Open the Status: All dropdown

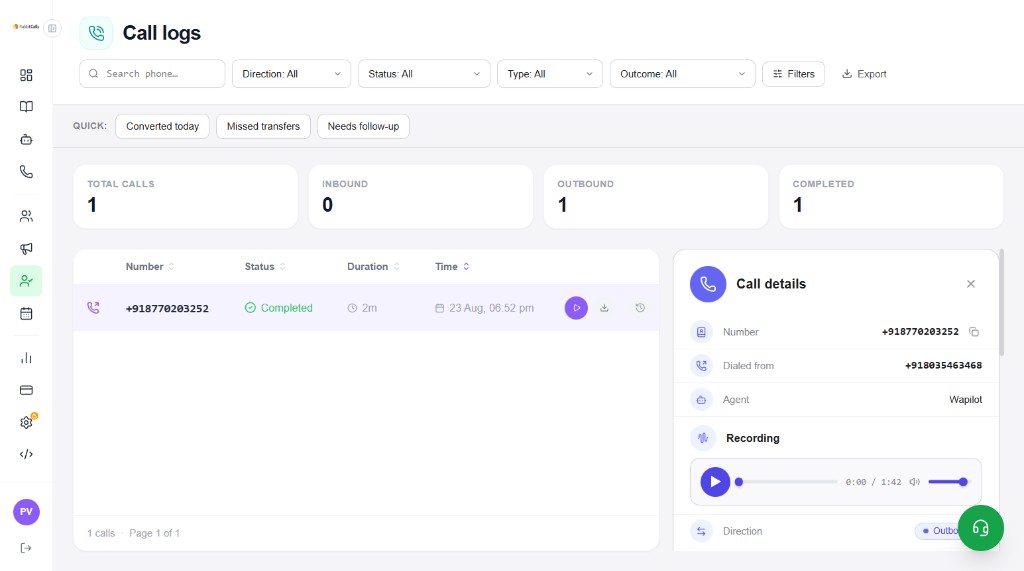(x=424, y=74)
